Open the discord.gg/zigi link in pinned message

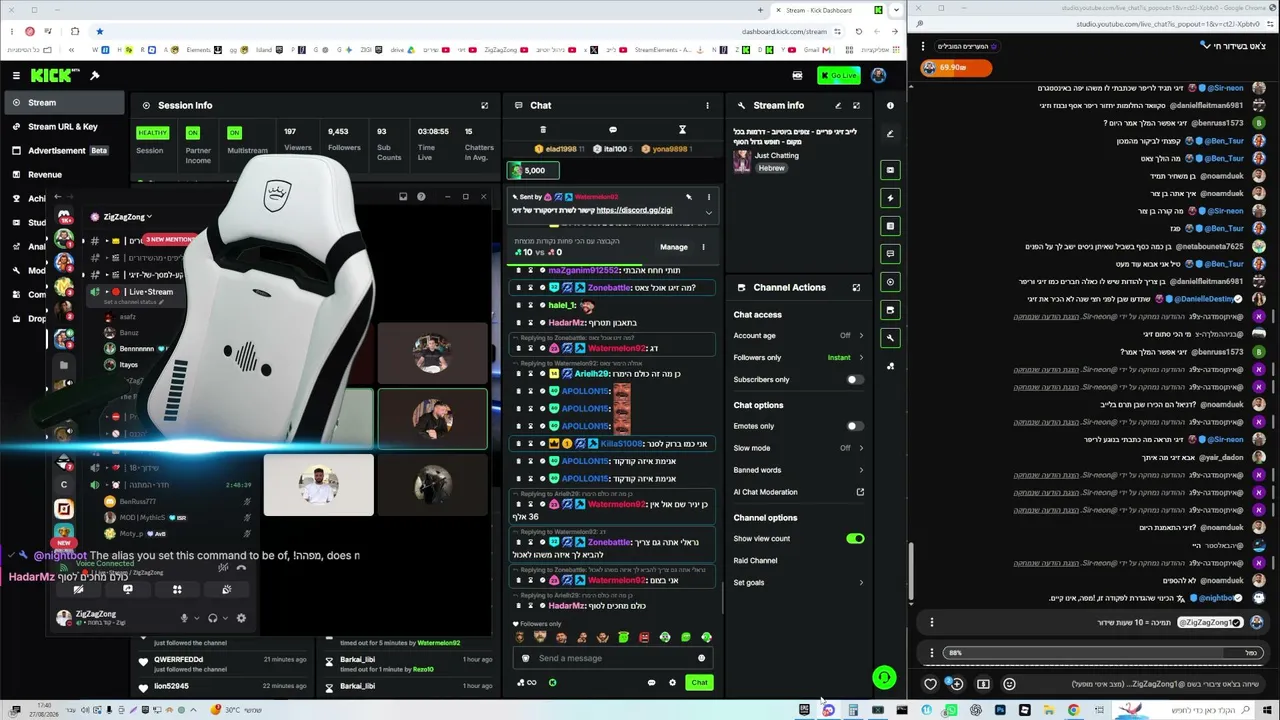click(634, 210)
